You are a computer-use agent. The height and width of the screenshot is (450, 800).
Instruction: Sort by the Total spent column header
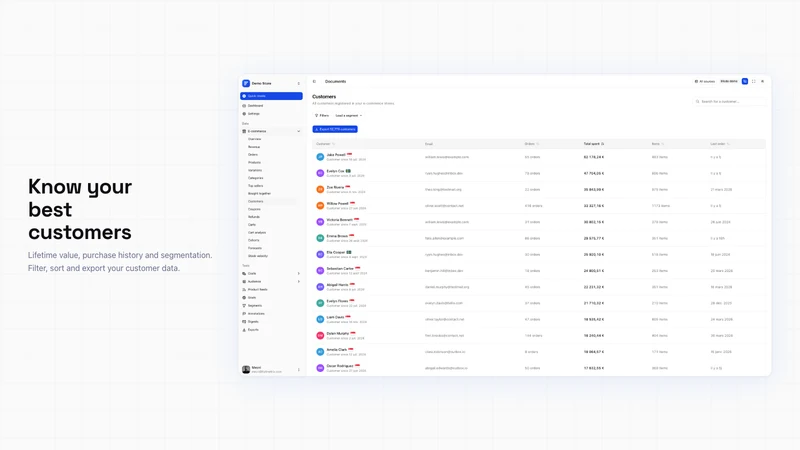pyautogui.click(x=594, y=144)
